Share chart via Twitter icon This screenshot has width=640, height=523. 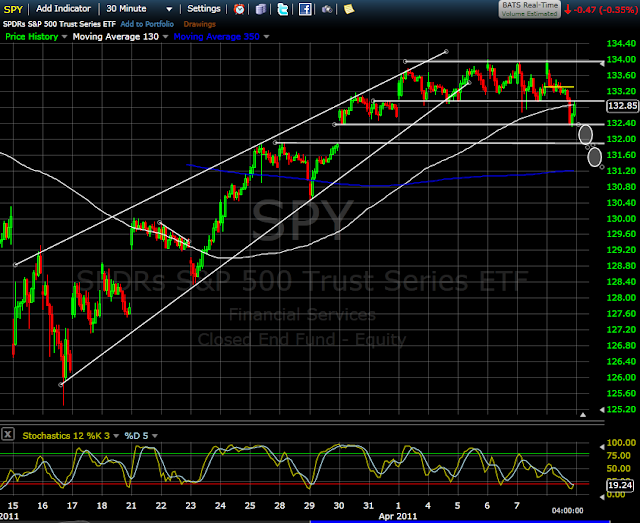click(x=282, y=9)
